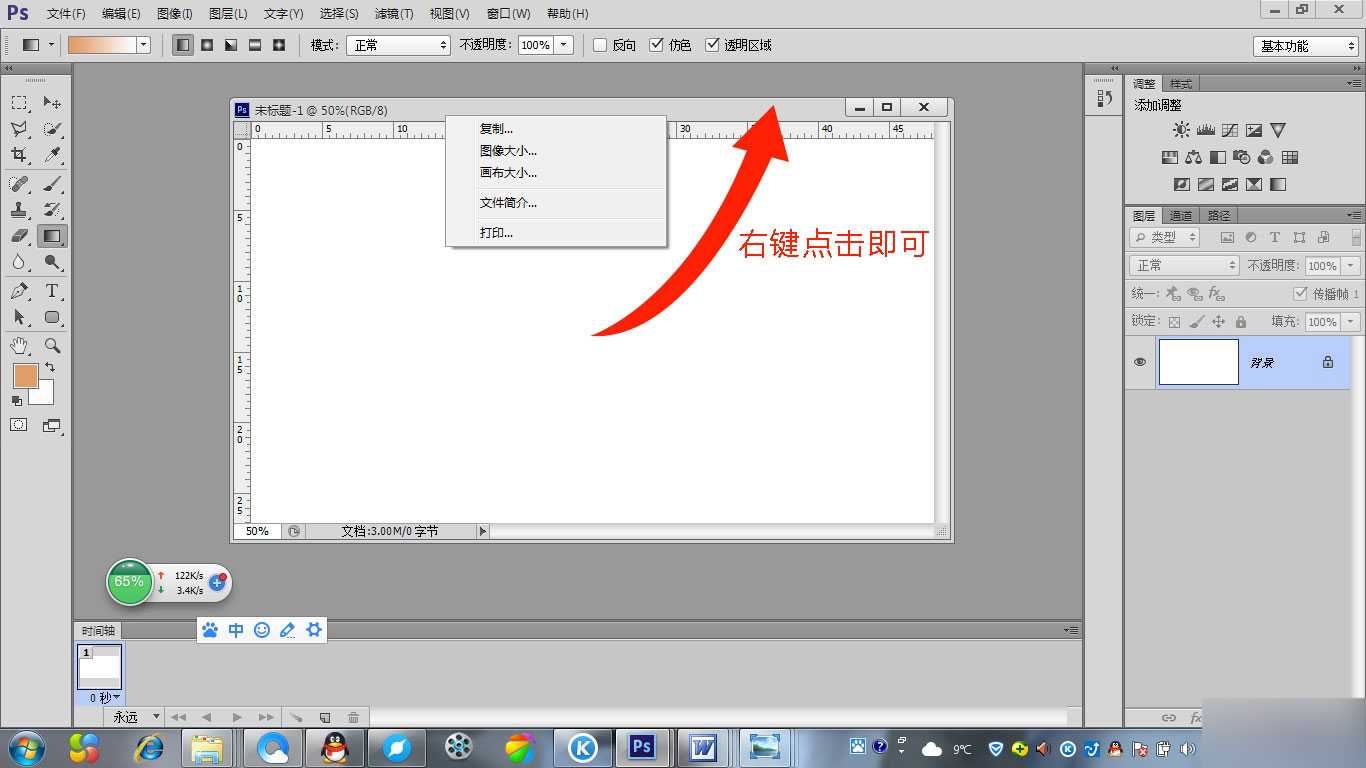The width and height of the screenshot is (1366, 768).
Task: Select the Eraser tool
Action: coord(19,236)
